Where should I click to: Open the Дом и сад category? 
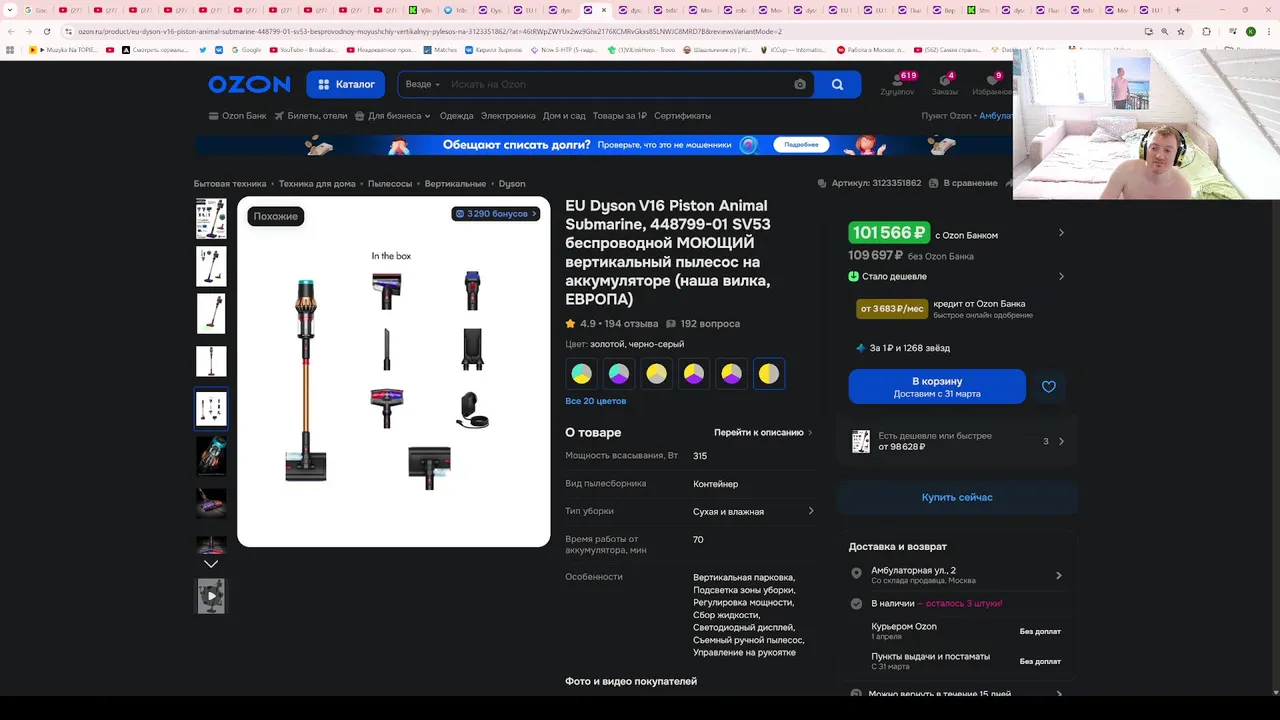tap(564, 116)
